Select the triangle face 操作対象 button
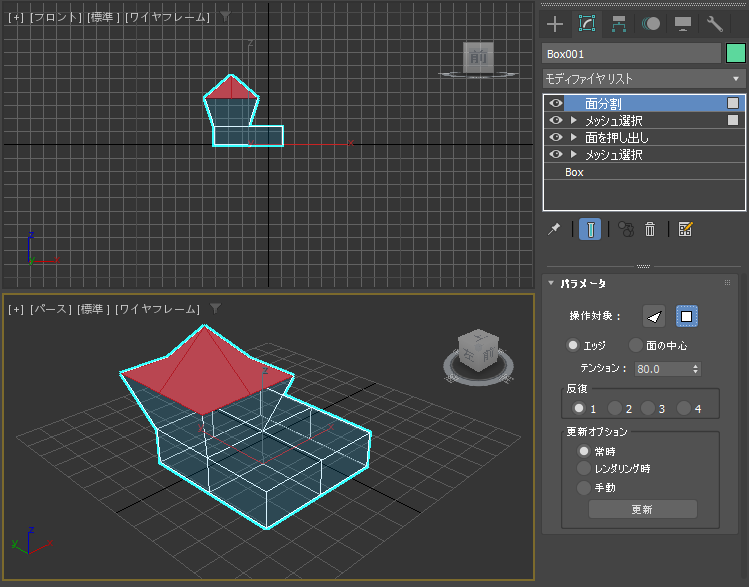Image resolution: width=749 pixels, height=587 pixels. coord(653,316)
